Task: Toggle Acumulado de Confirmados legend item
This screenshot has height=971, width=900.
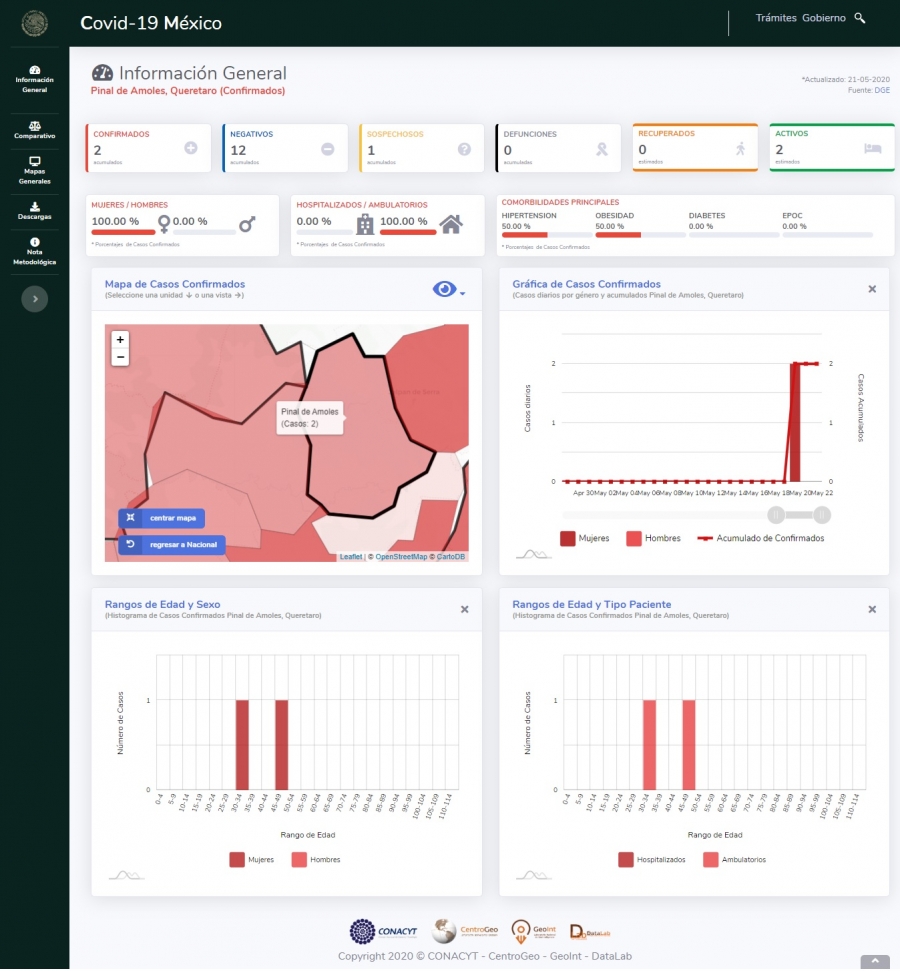Action: click(x=760, y=538)
